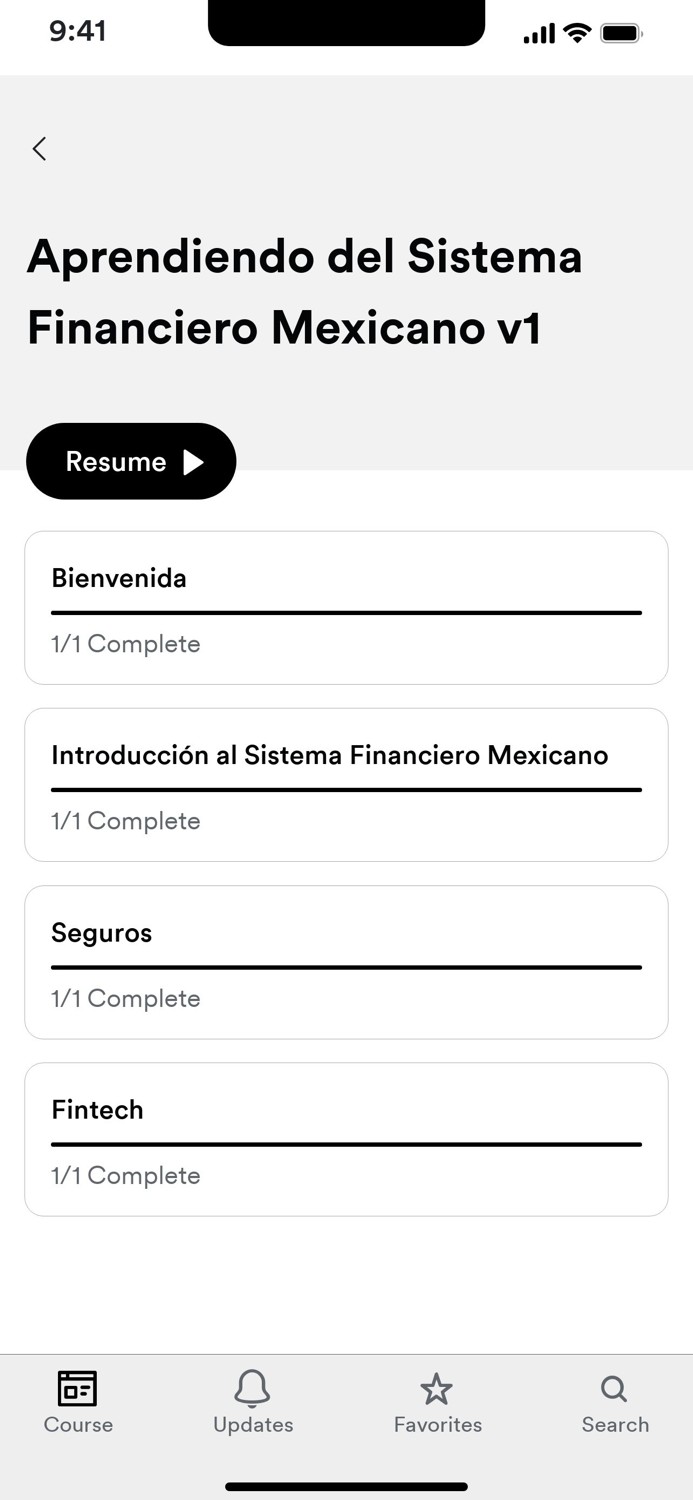This screenshot has height=1500, width=693.
Task: Select the course title text
Action: (x=305, y=292)
